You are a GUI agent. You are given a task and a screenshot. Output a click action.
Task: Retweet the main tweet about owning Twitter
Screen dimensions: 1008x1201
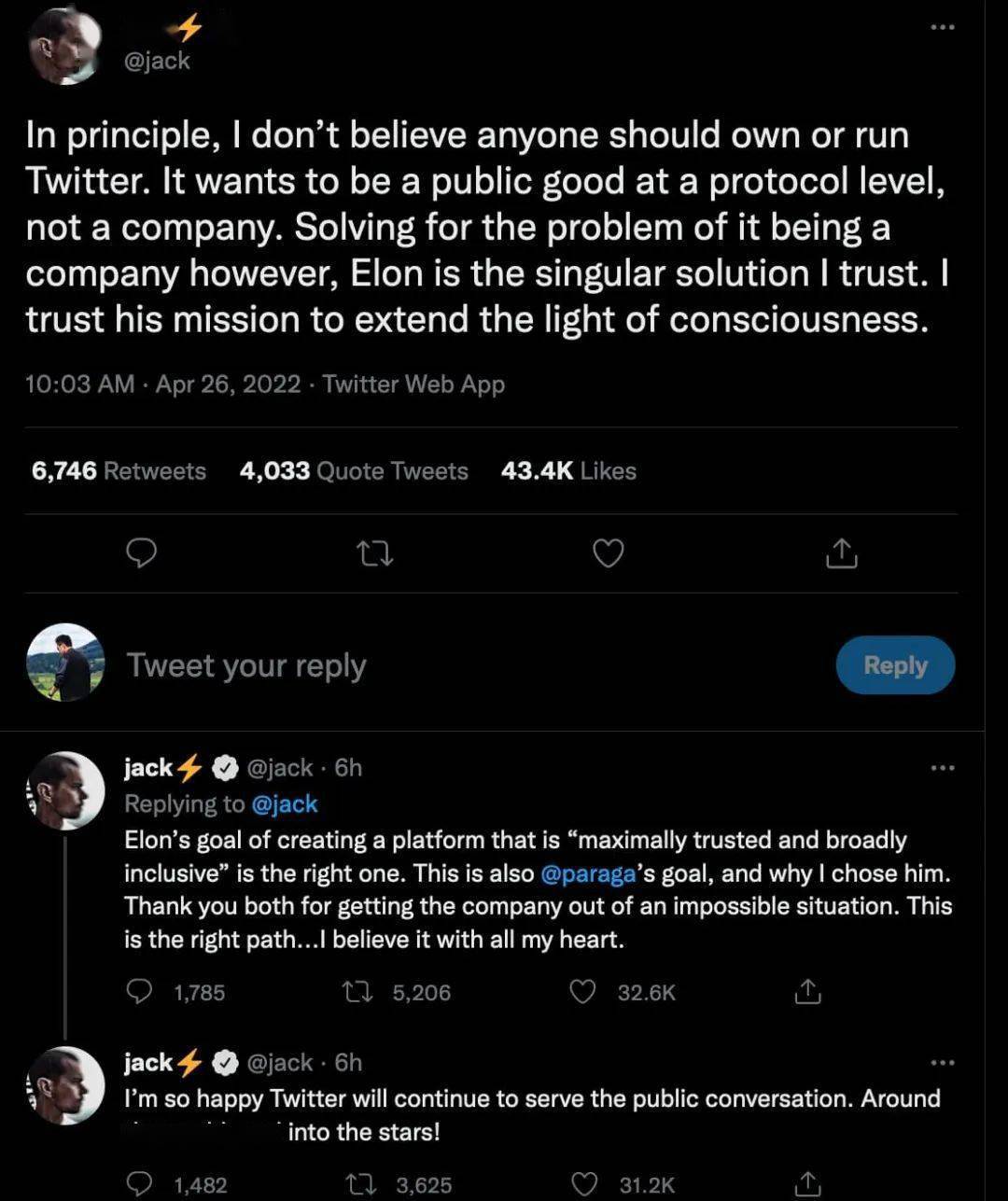click(376, 554)
